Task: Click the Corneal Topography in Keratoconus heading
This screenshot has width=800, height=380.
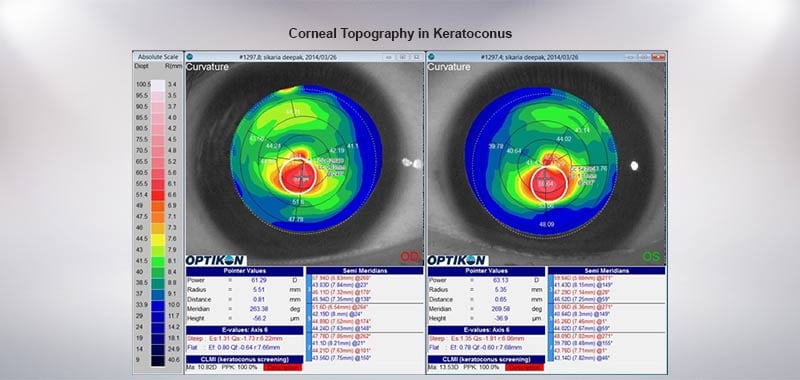Action: coord(400,34)
